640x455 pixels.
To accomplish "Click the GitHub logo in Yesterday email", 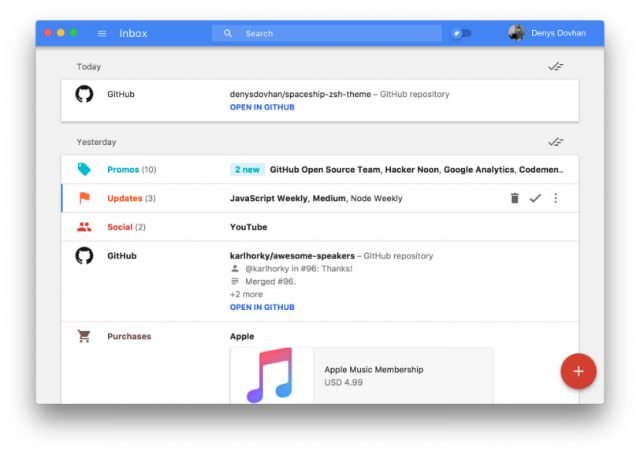I will [84, 256].
